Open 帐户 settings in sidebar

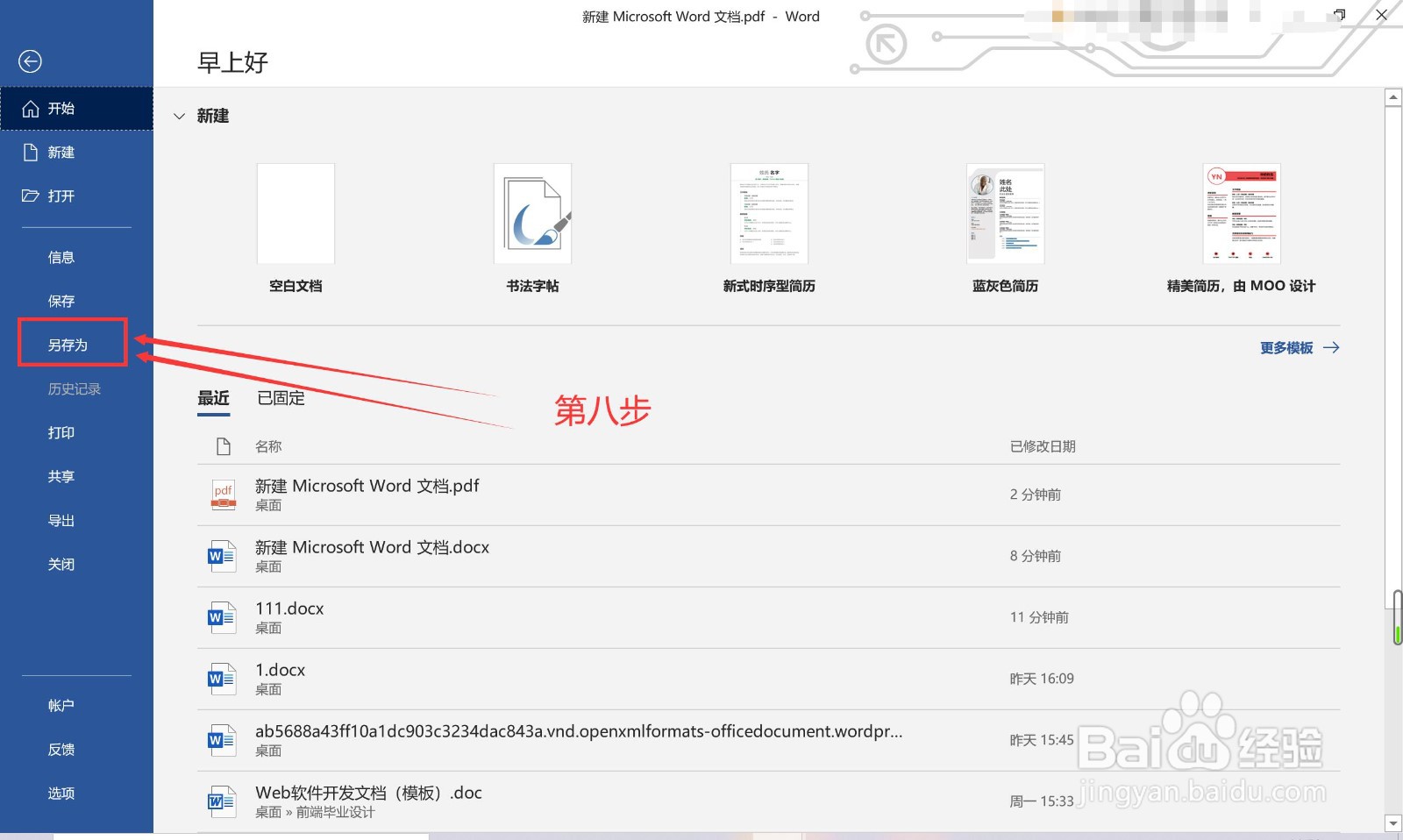point(76,706)
